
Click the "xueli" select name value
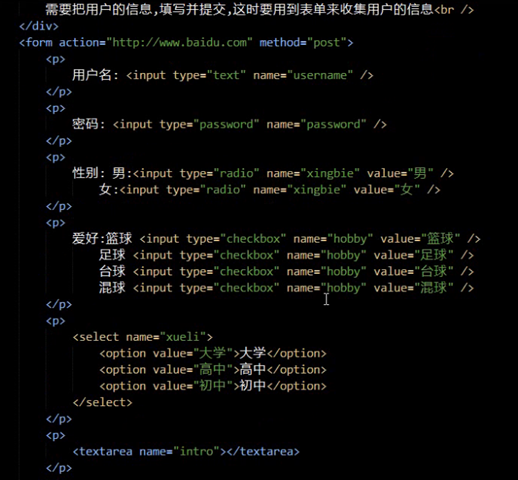pos(183,337)
